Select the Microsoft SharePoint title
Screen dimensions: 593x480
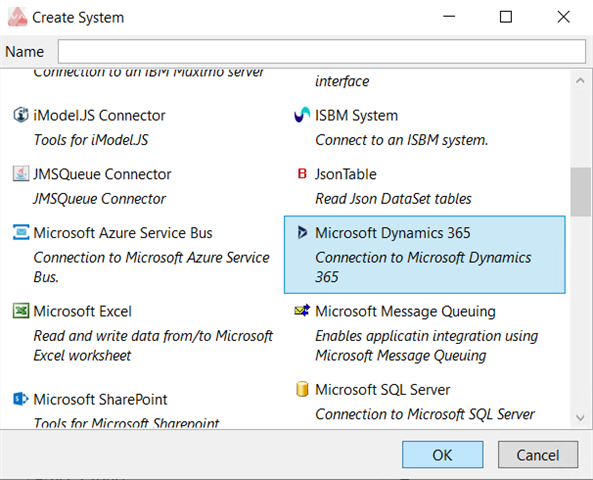[x=100, y=399]
